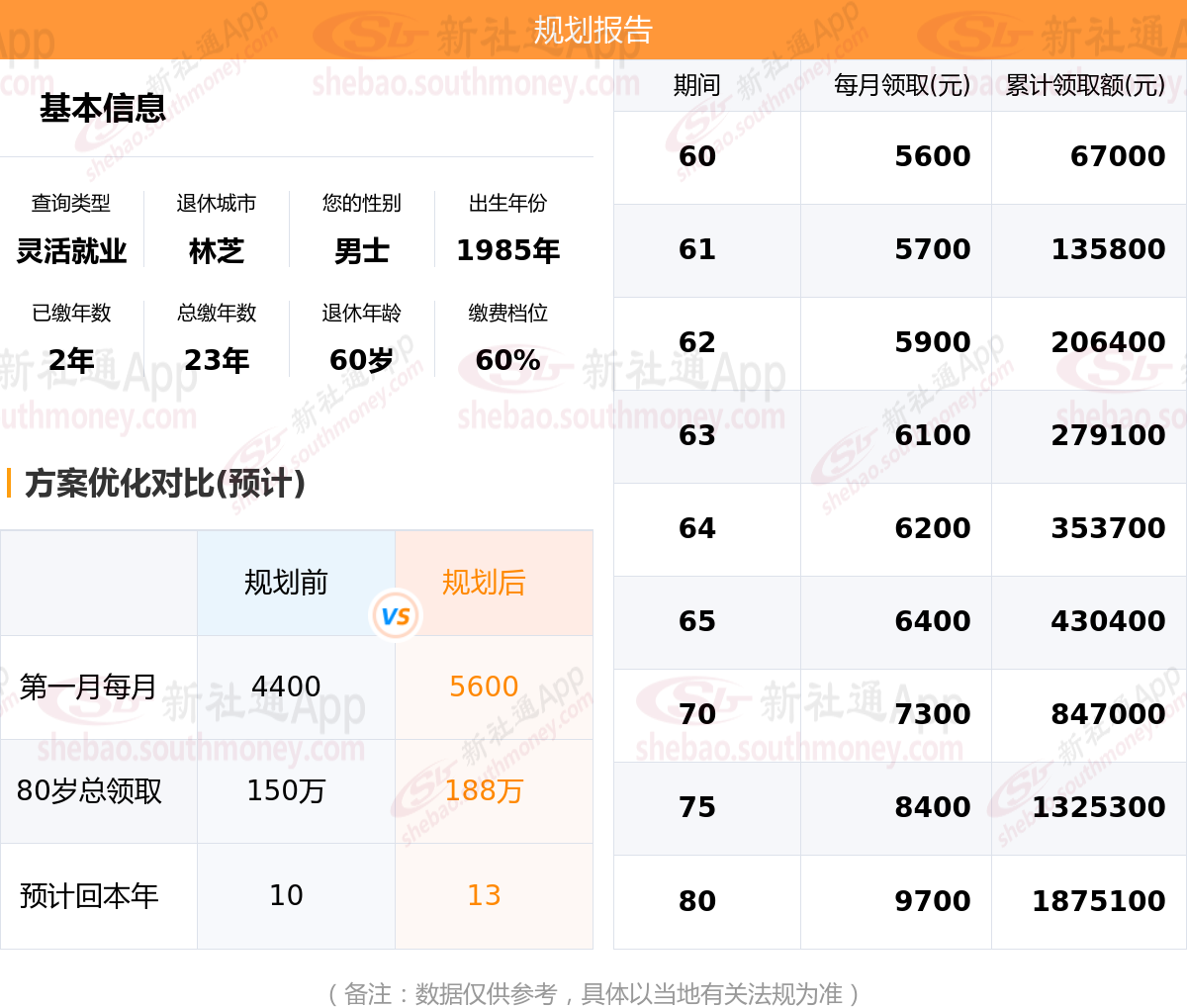Click the 规划前 column header
This screenshot has width=1187, height=1008.
tap(286, 583)
